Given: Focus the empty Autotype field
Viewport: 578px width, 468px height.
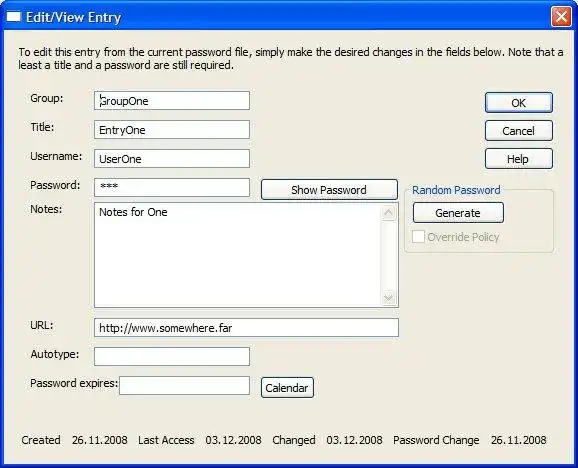Looking at the screenshot, I should tap(172, 356).
